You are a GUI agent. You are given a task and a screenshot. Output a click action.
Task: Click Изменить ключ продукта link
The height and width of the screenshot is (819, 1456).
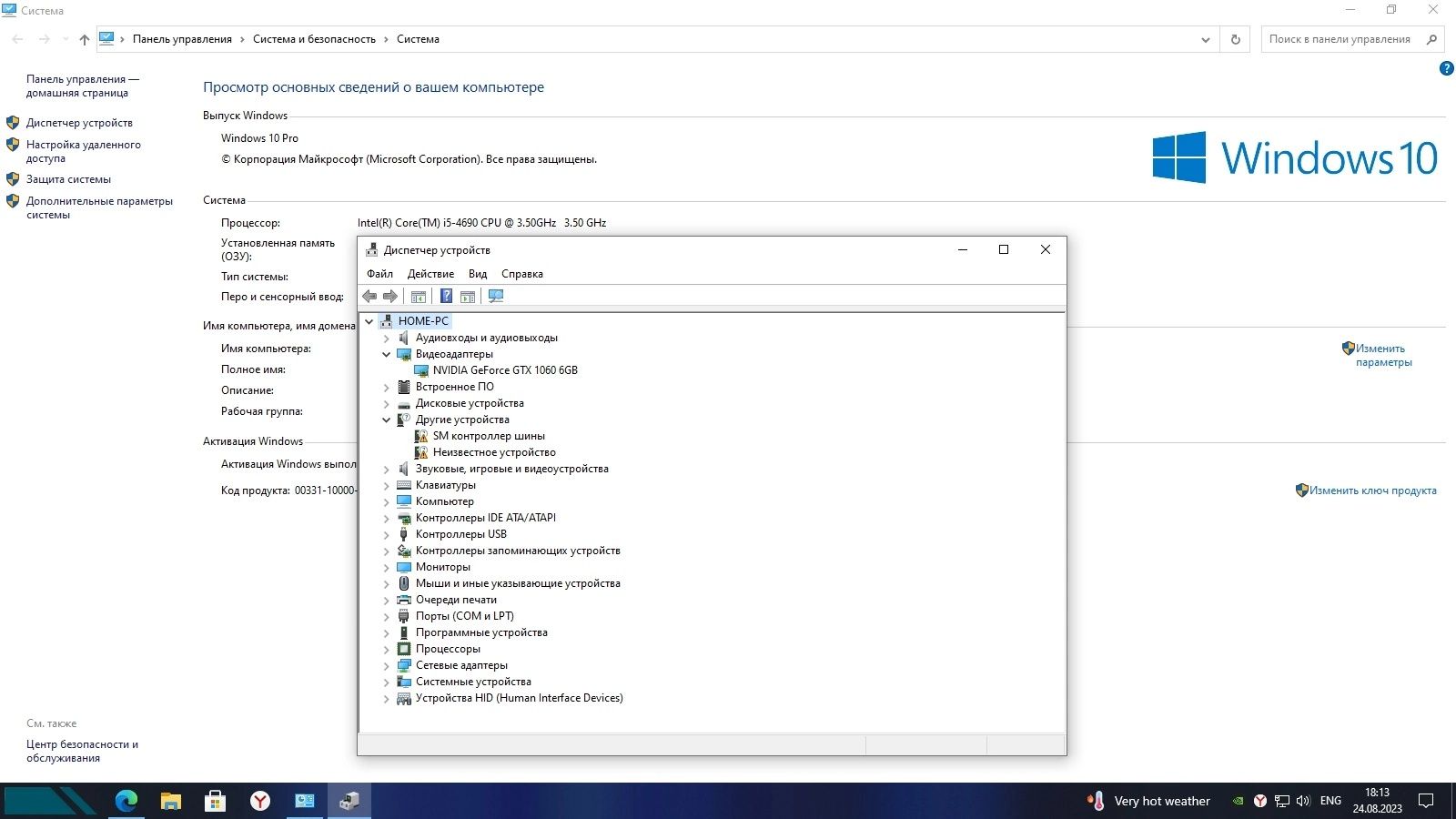click(x=1373, y=490)
